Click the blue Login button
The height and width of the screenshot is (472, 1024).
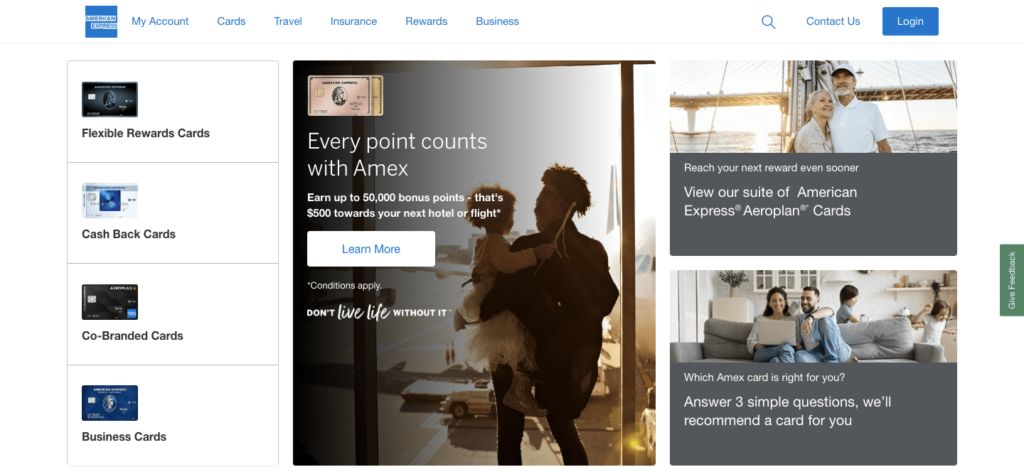pos(910,22)
